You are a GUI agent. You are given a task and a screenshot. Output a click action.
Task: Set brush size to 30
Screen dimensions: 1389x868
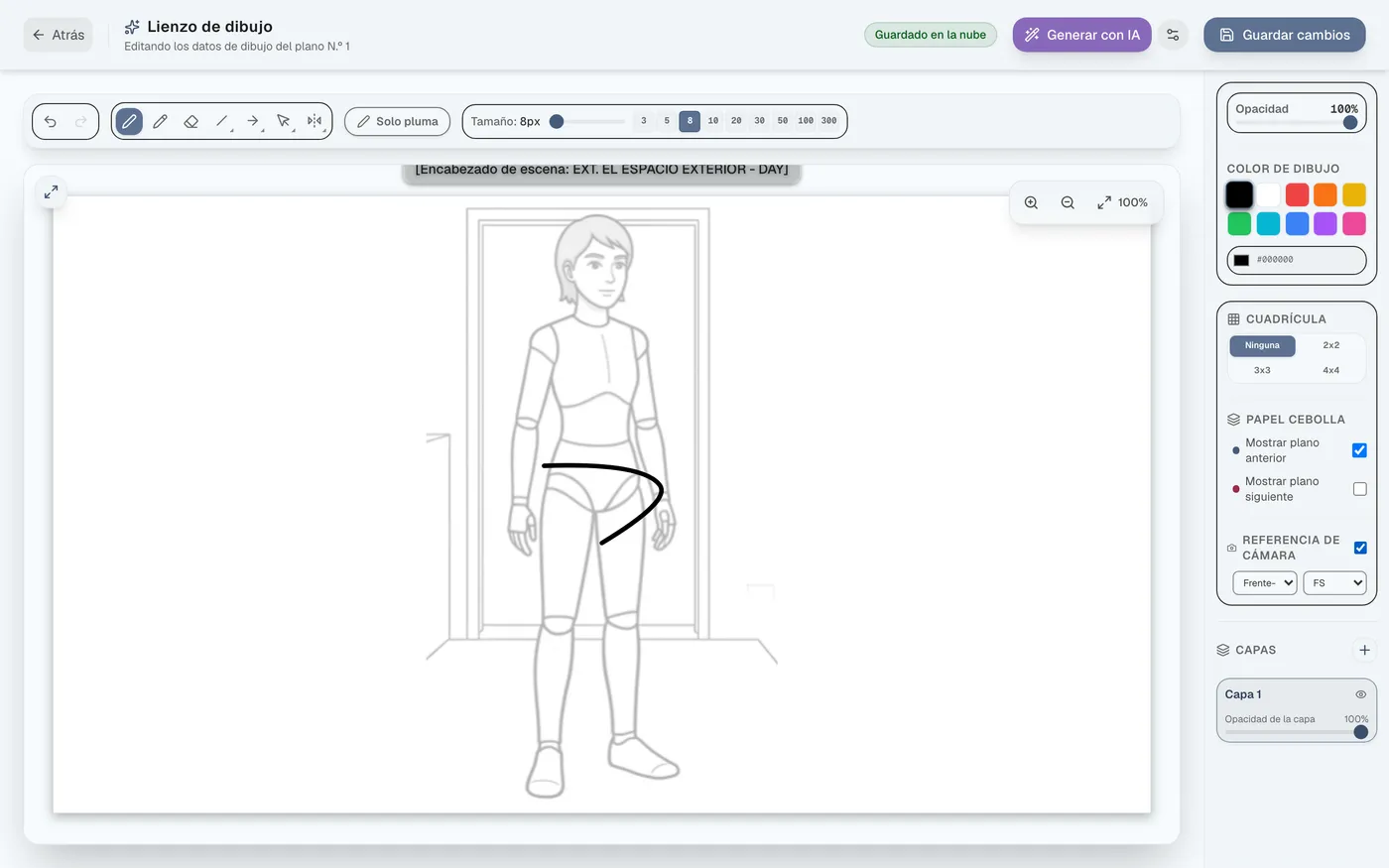coord(759,121)
